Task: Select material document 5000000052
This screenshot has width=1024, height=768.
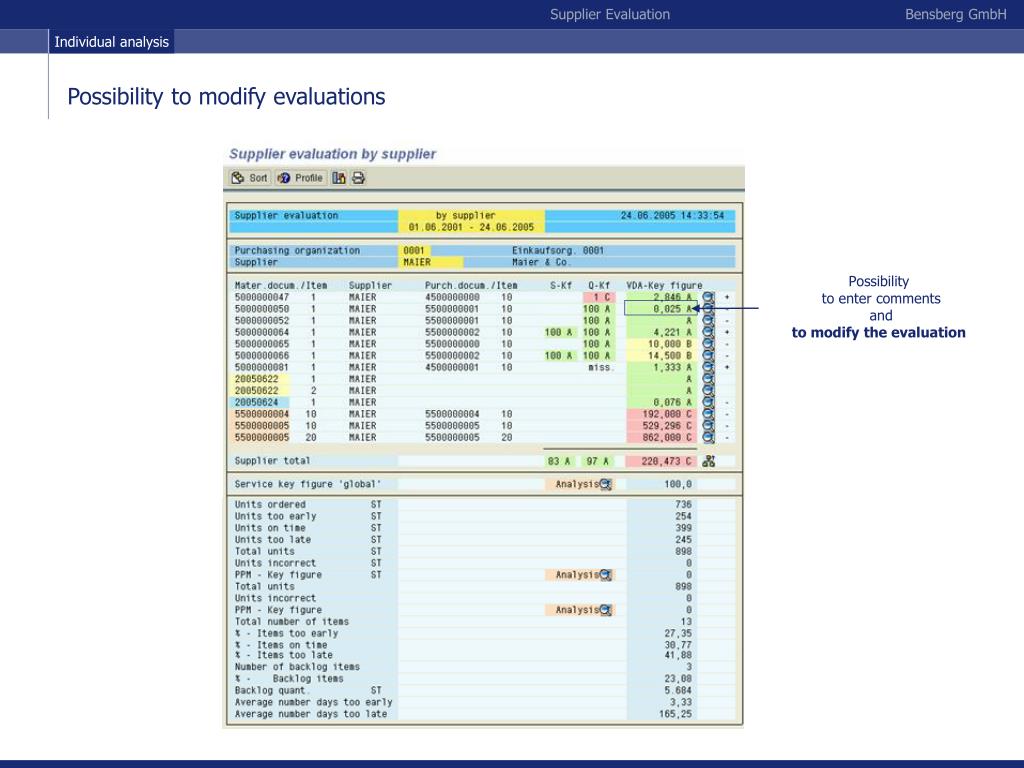Action: point(262,321)
